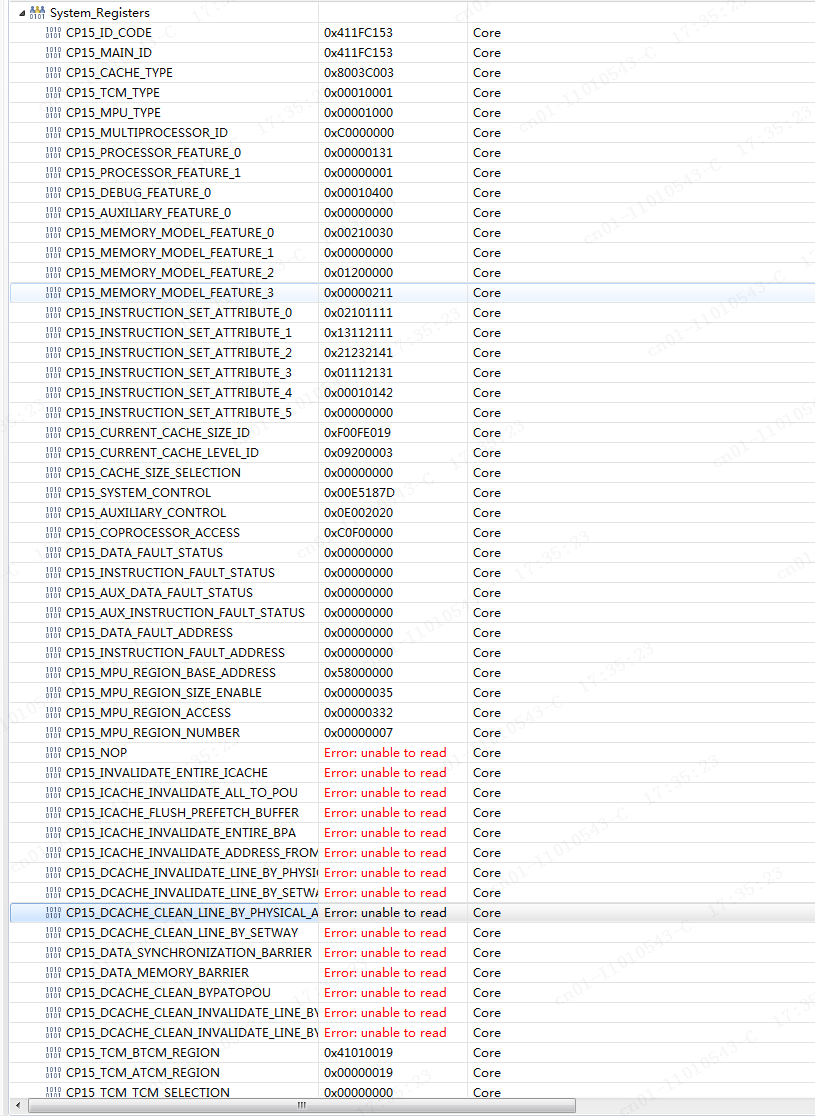Click register icon beside CP15_ID_CODE

pyautogui.click(x=53, y=33)
